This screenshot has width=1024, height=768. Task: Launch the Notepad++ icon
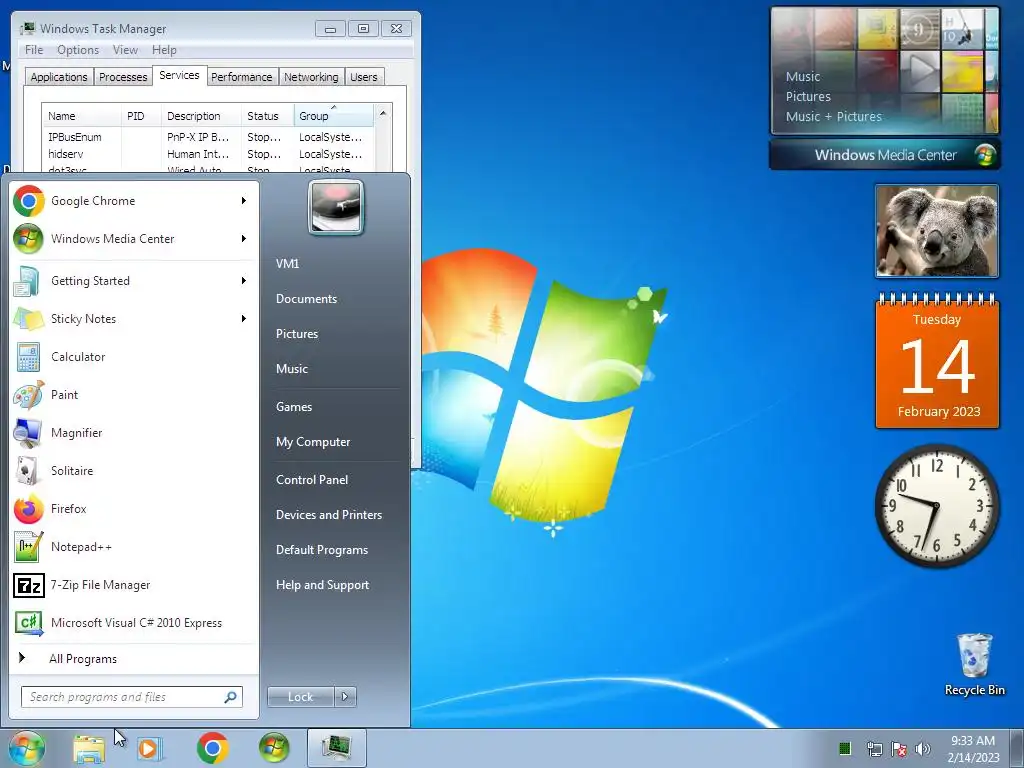pos(28,547)
